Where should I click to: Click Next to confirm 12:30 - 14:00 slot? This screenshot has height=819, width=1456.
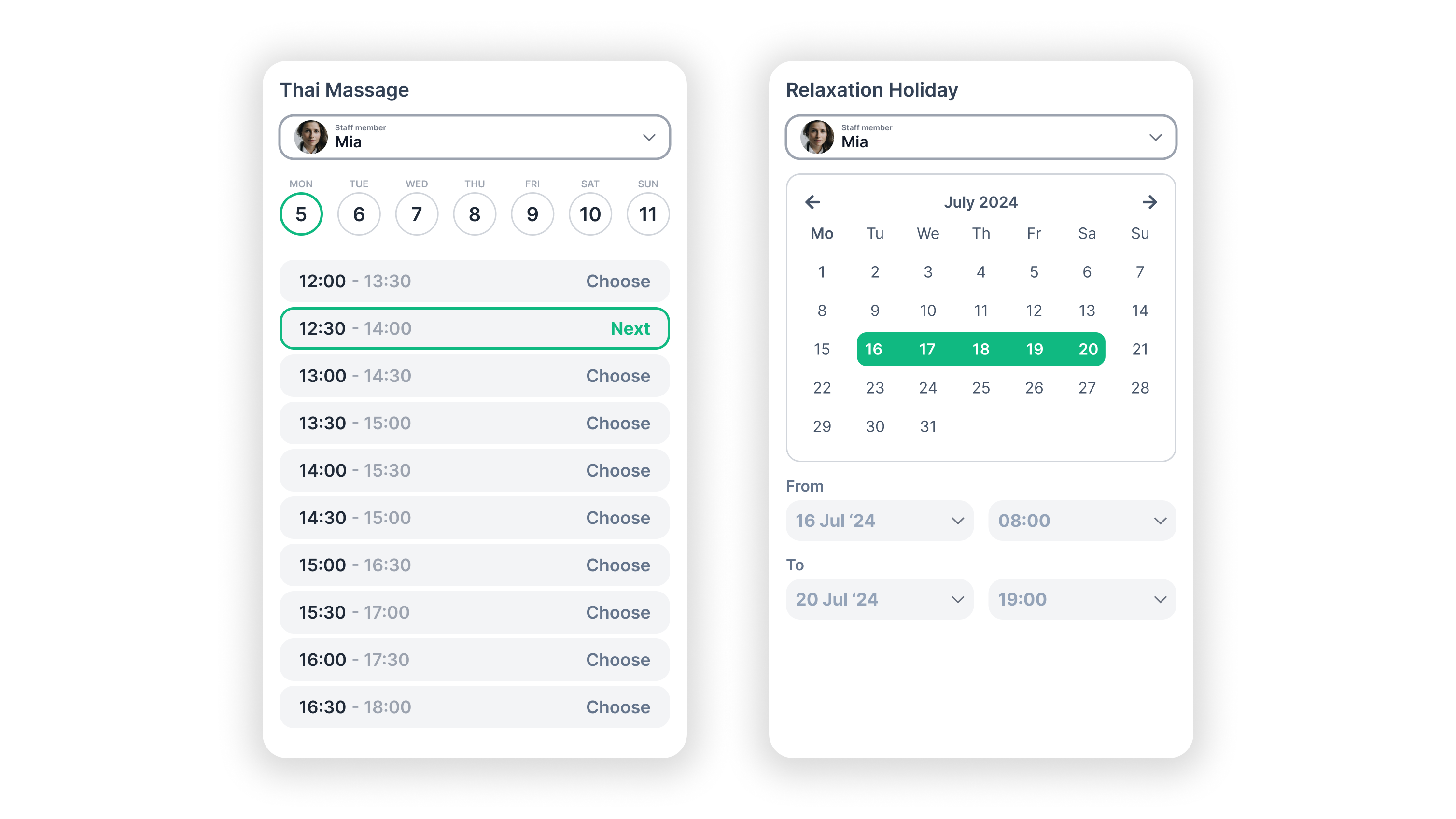[630, 328]
